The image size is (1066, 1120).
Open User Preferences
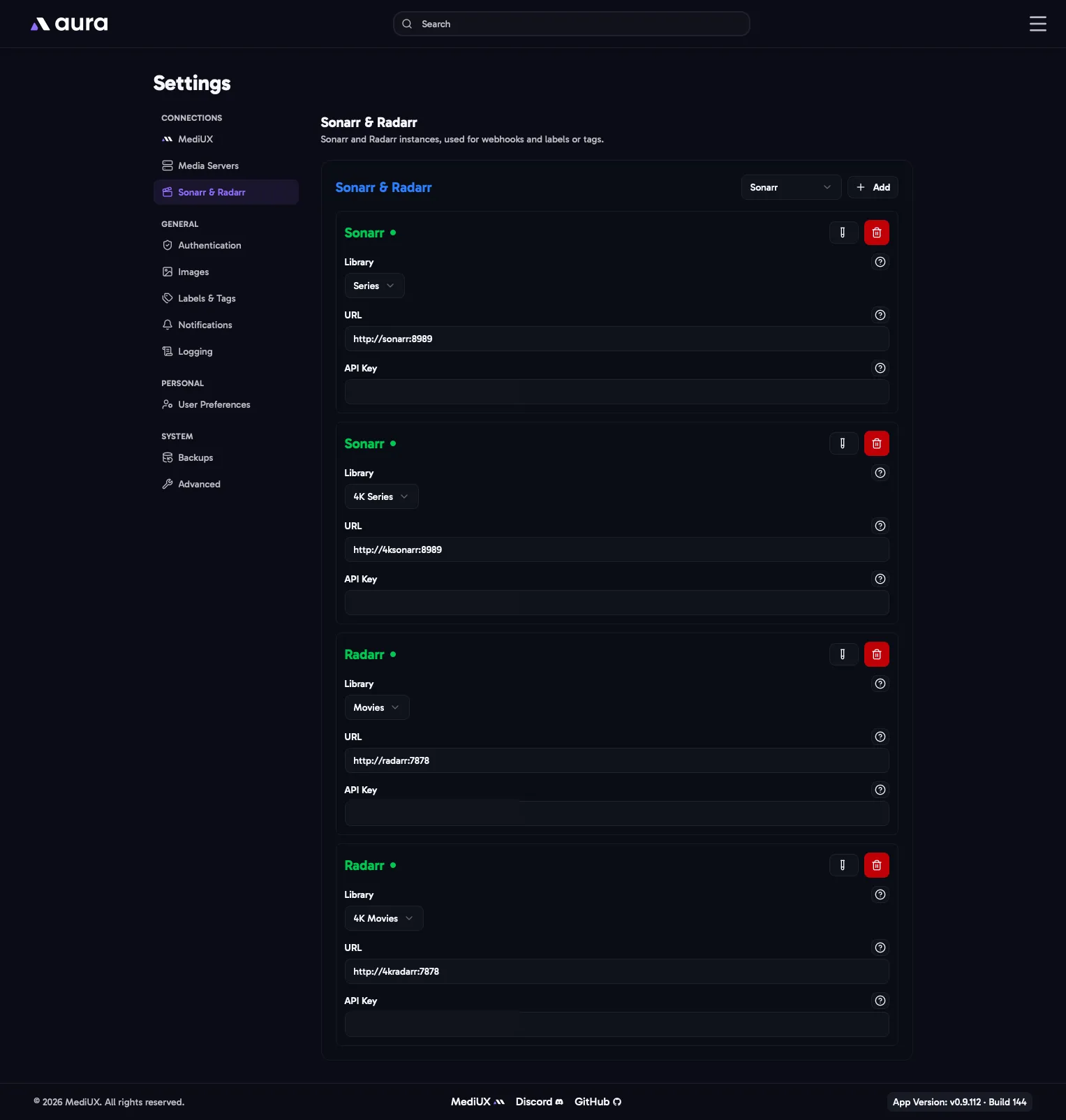pos(225,404)
